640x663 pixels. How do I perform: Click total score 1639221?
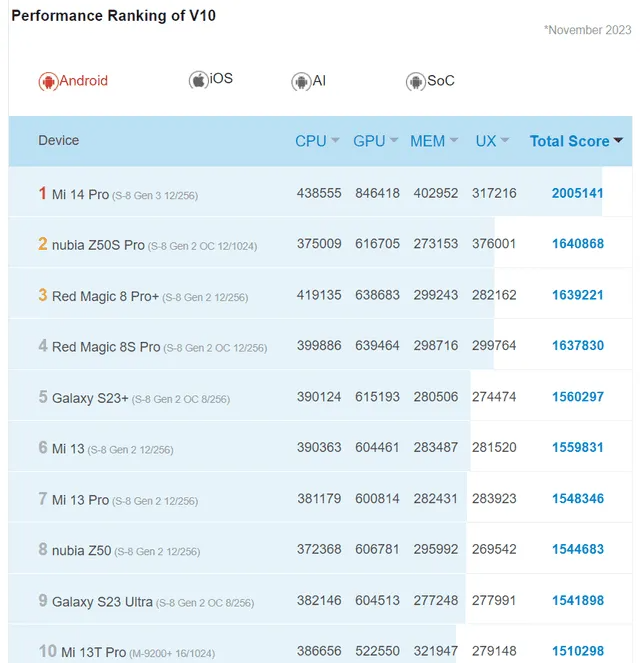click(577, 295)
